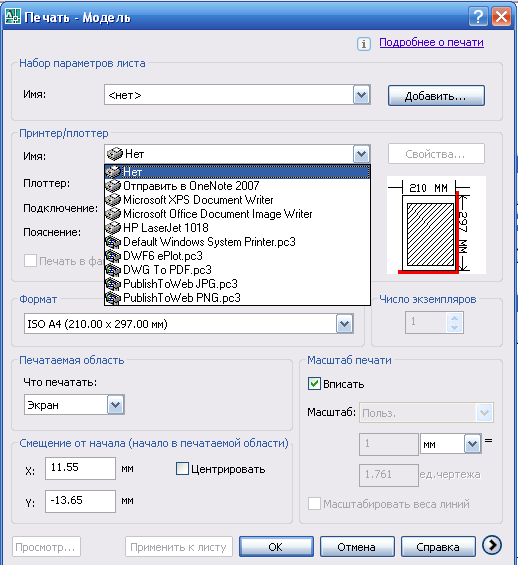Click printer icon next to HP LaserJet 1018
Screen dimensions: 518x565
coord(113,228)
